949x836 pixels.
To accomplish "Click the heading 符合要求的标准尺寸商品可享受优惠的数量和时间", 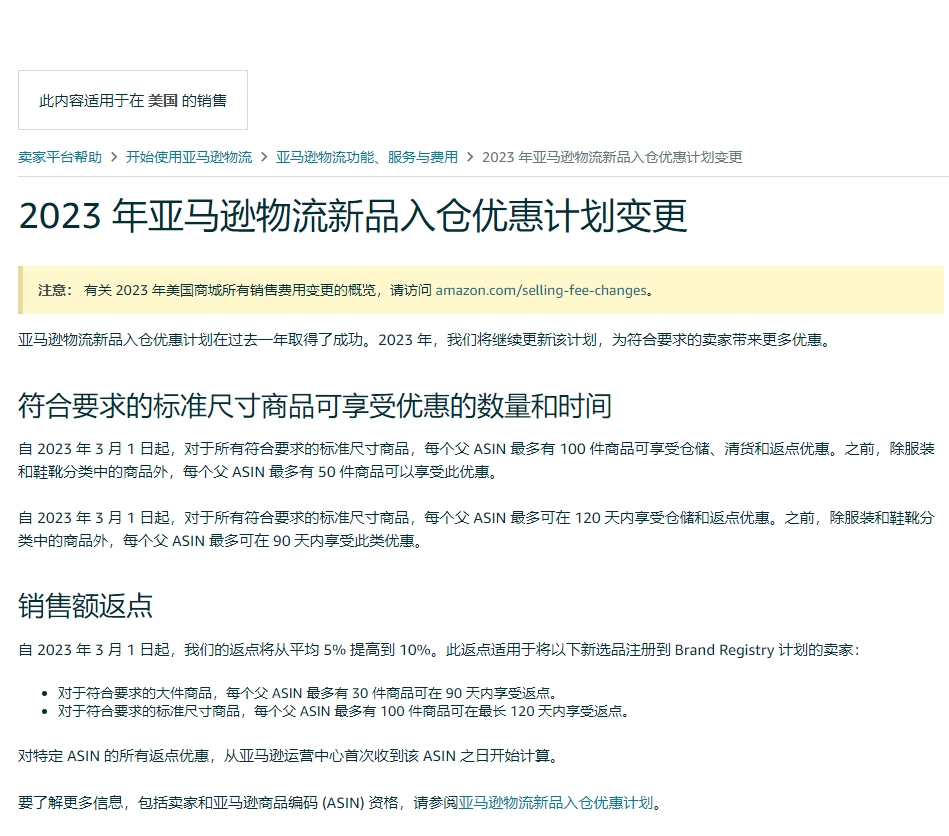I will 315,406.
